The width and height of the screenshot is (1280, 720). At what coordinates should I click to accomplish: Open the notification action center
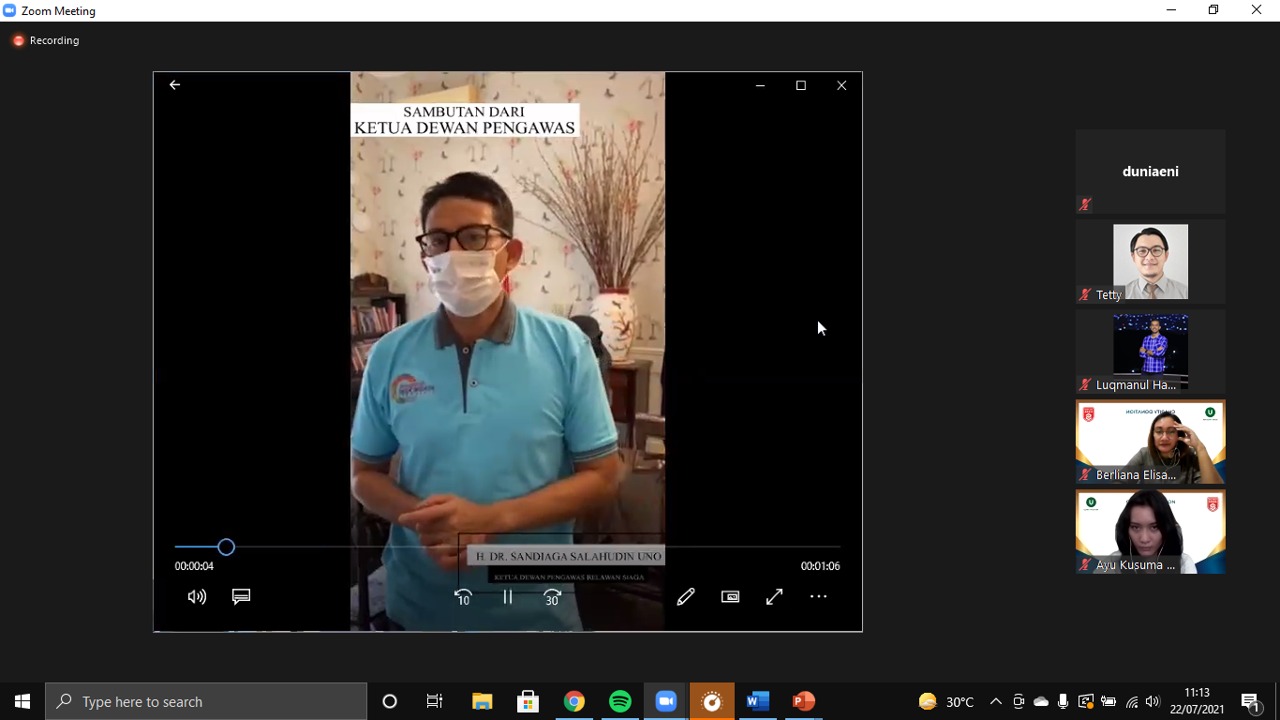click(1250, 701)
